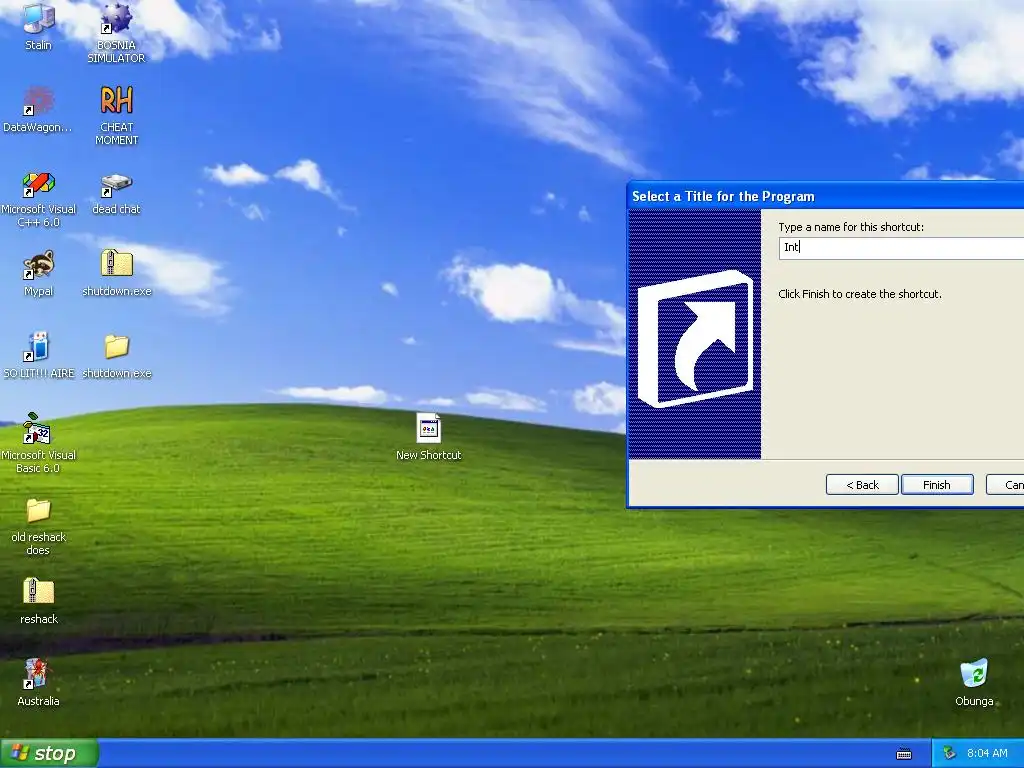This screenshot has height=768, width=1024.
Task: Select the plain shutdown.exe folder icon
Action: pos(116,347)
